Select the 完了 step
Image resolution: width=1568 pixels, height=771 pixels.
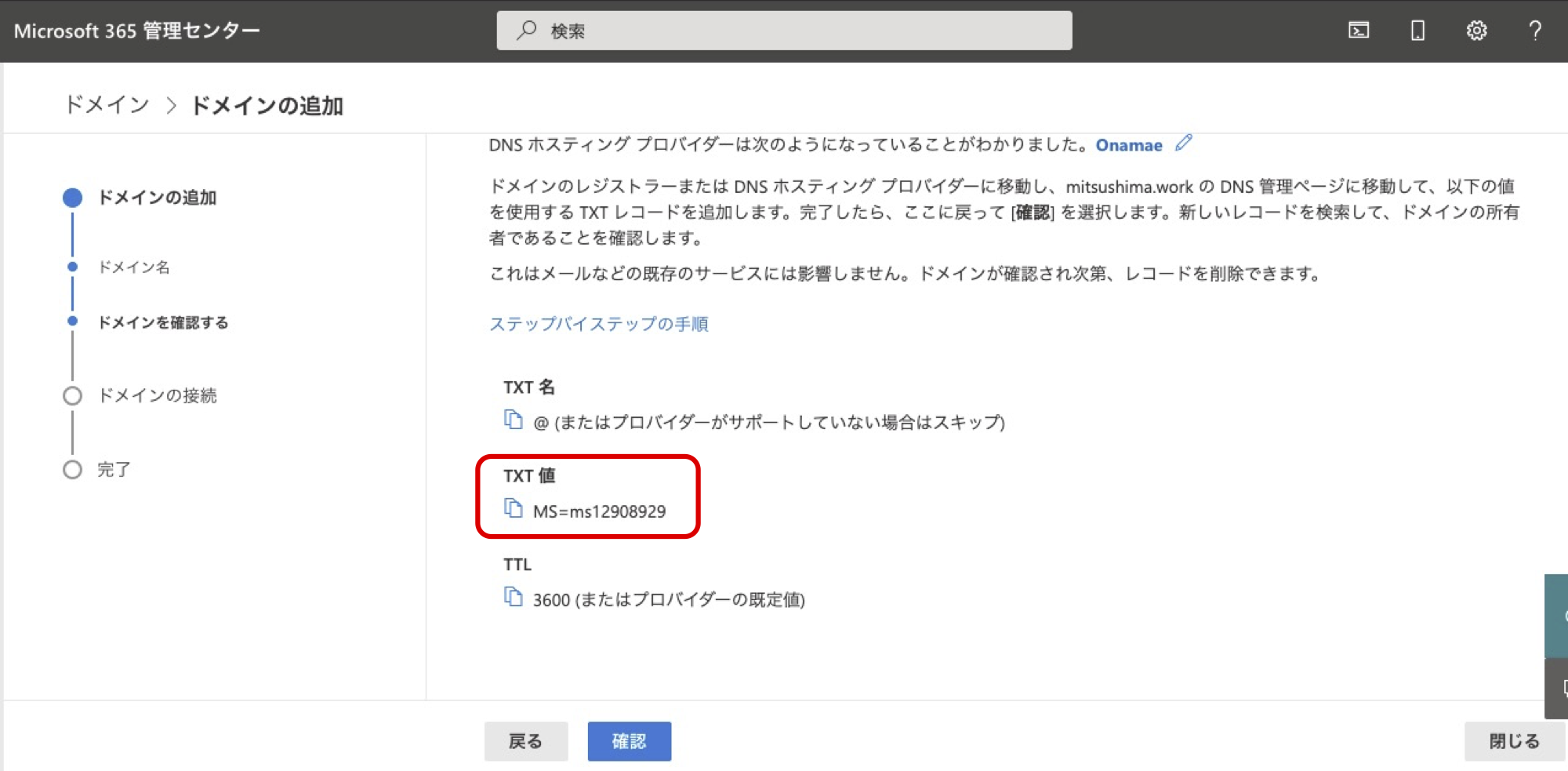point(114,470)
